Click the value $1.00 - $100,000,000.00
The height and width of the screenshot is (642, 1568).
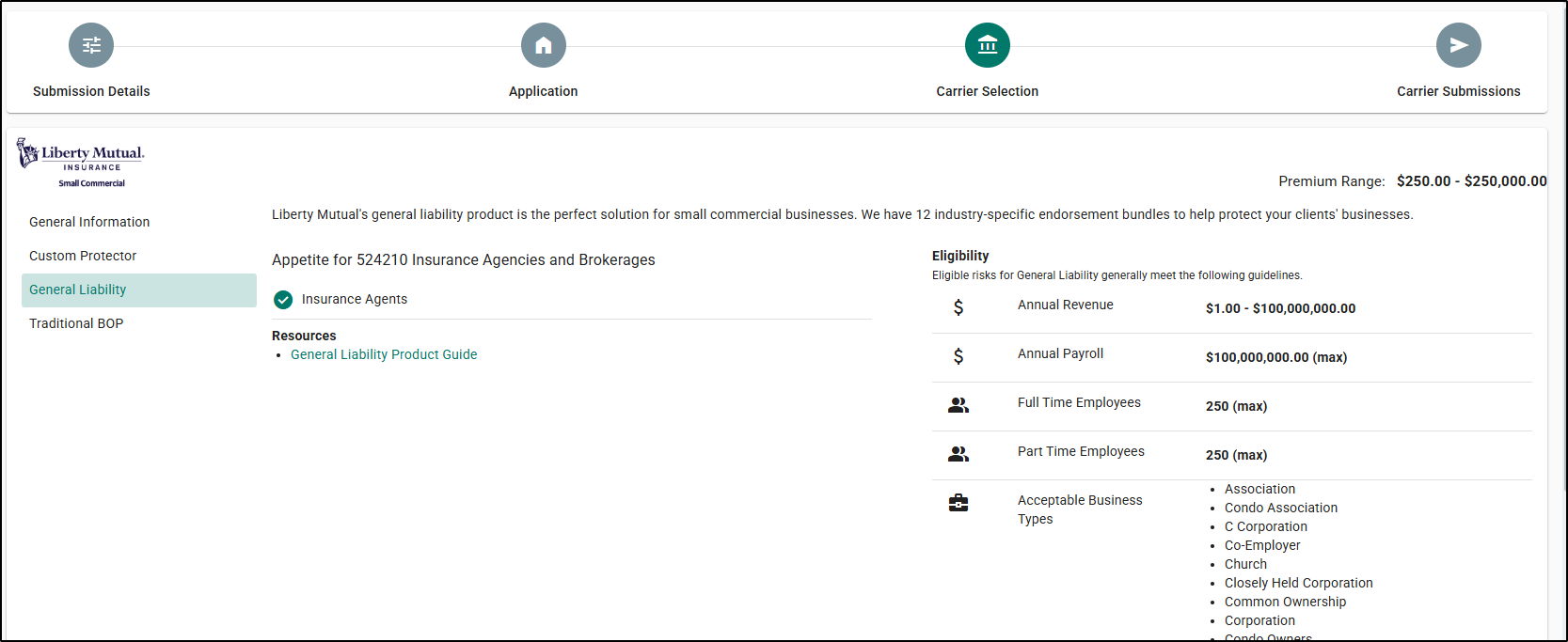pos(1281,308)
